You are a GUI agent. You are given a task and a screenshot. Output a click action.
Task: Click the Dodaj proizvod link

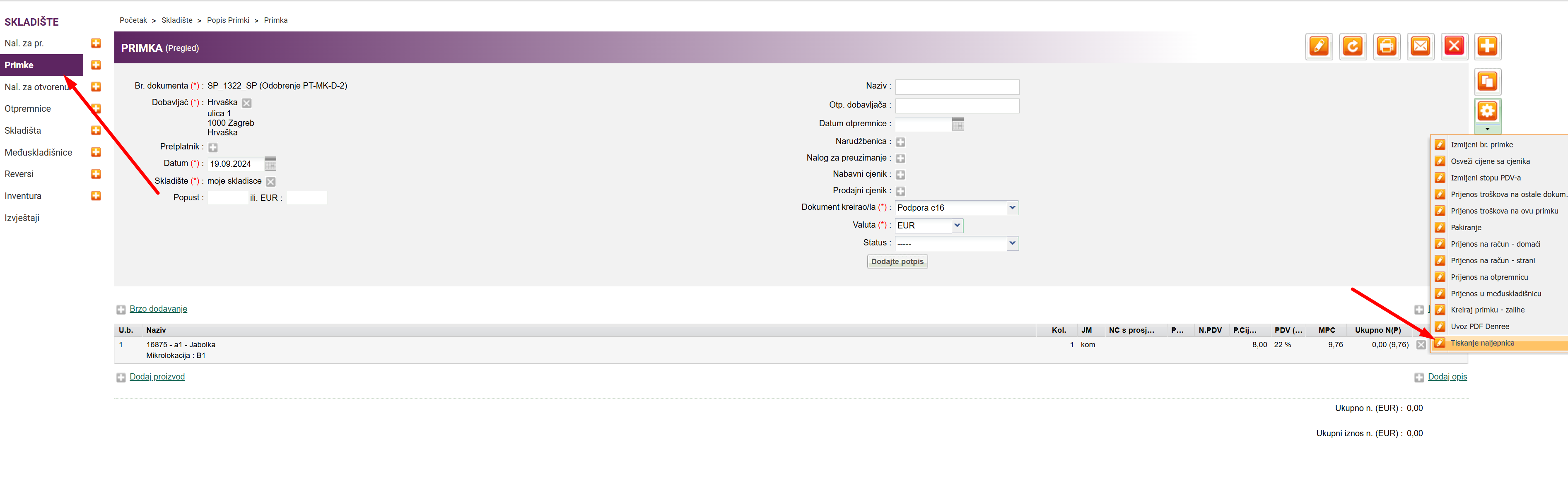pyautogui.click(x=157, y=377)
